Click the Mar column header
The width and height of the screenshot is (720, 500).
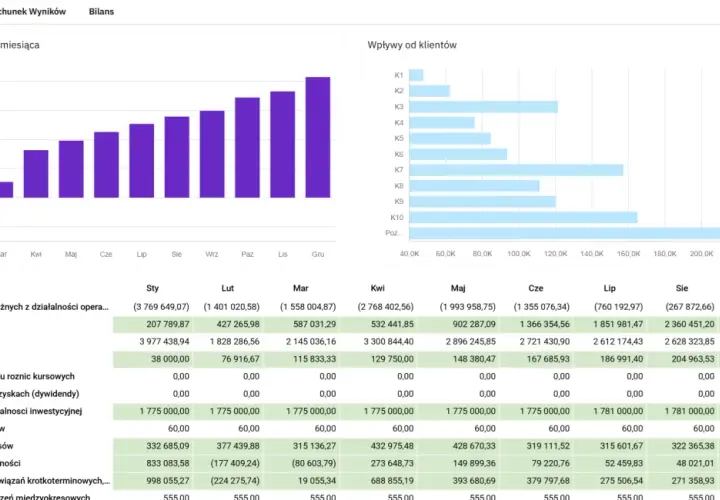(x=301, y=288)
